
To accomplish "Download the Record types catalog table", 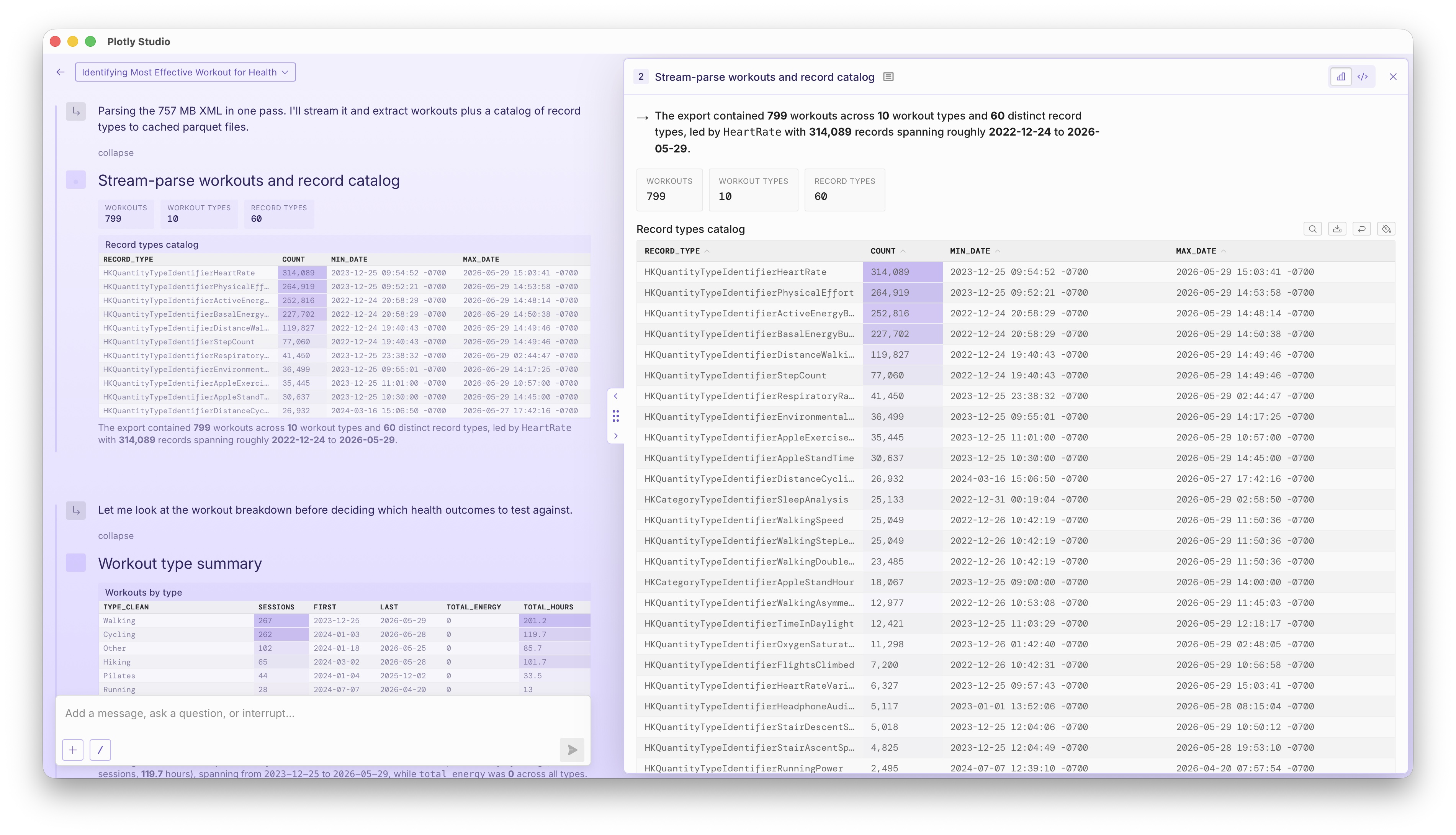I will (1337, 229).
